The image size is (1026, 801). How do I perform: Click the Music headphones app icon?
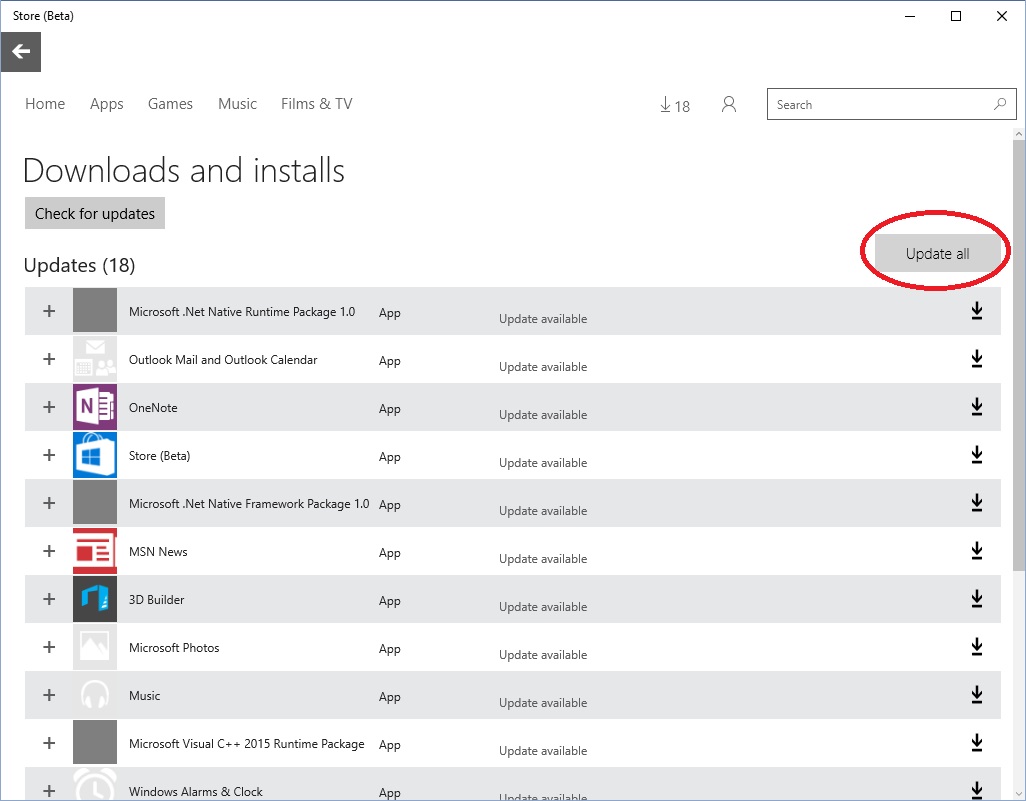coord(95,695)
